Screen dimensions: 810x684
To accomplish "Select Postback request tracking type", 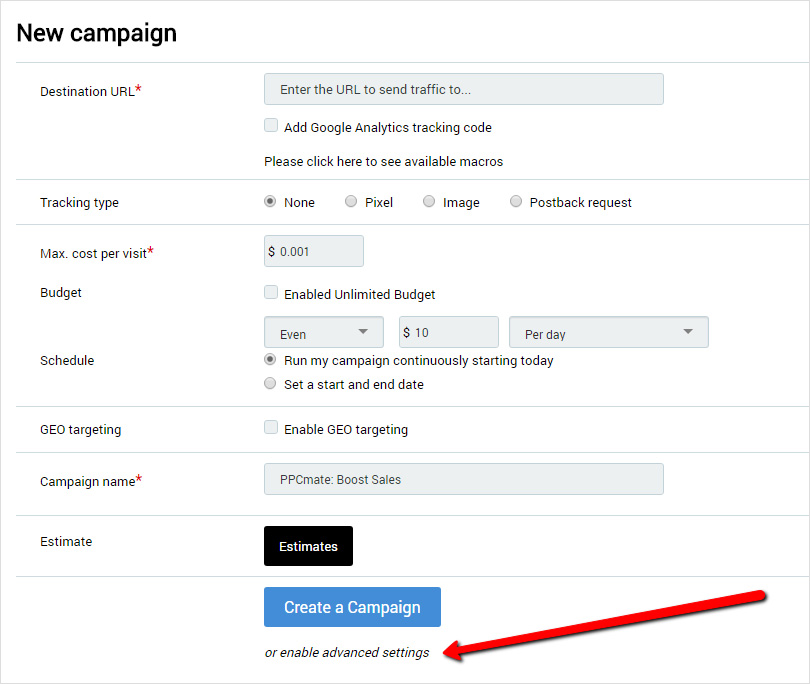I will 516,201.
